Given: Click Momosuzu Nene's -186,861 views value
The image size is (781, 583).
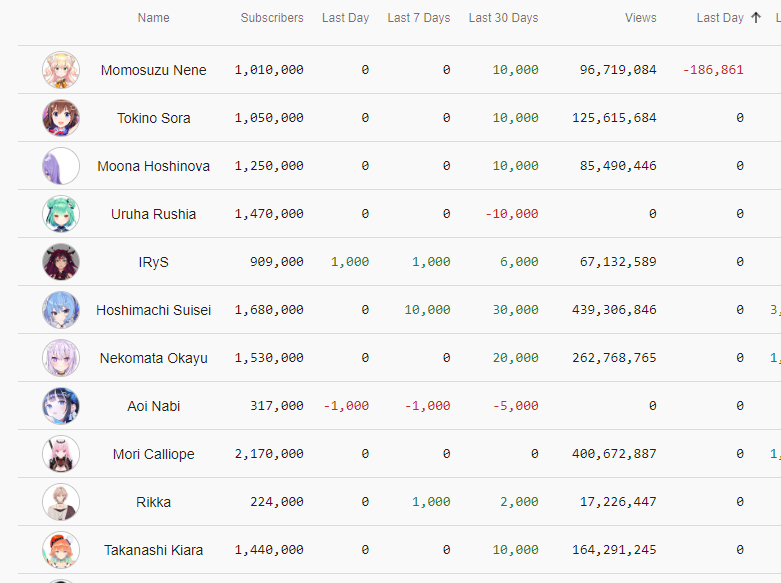Looking at the screenshot, I should click(713, 70).
